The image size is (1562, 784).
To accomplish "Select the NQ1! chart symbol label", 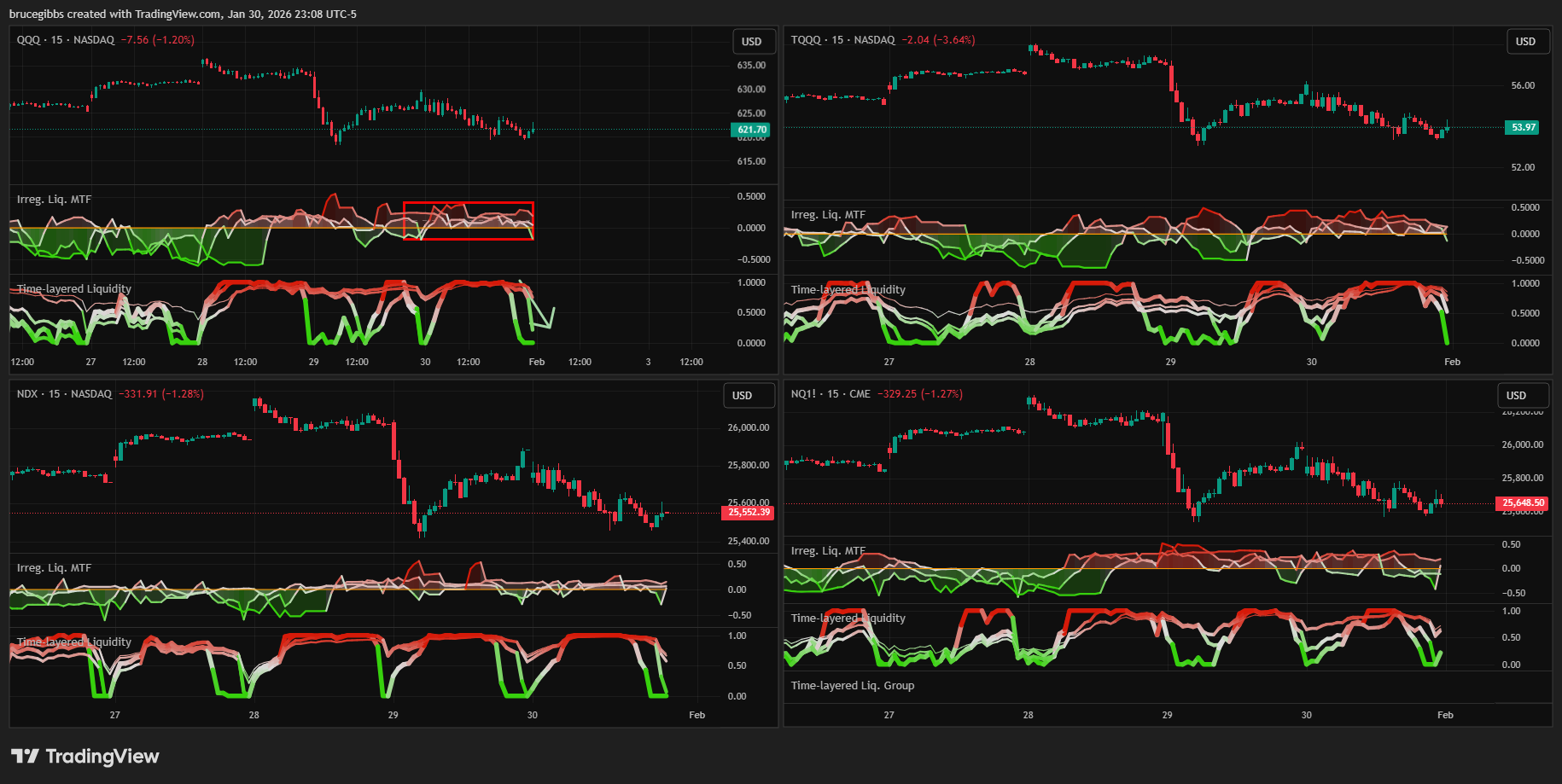I will 802,394.
